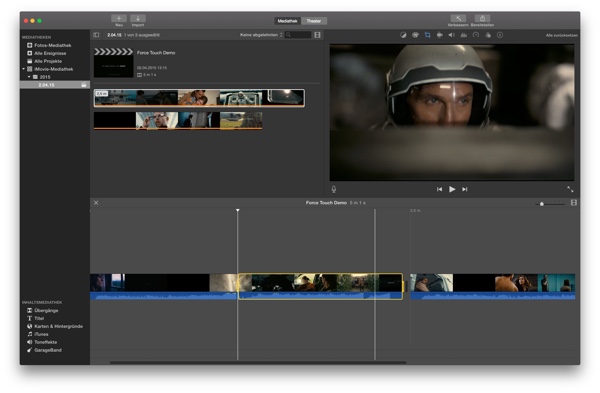
Task: Click the blue audio waveform of selected clip
Action: tap(320, 295)
